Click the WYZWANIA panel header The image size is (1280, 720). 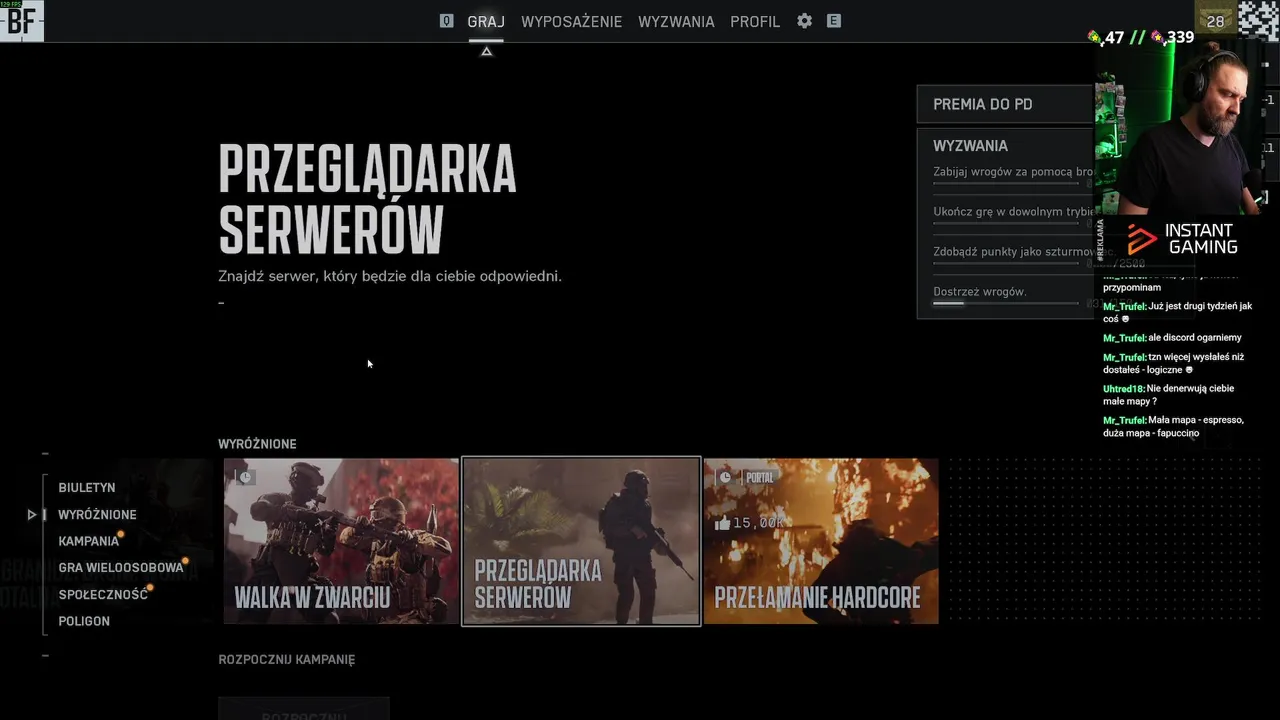[x=970, y=145]
